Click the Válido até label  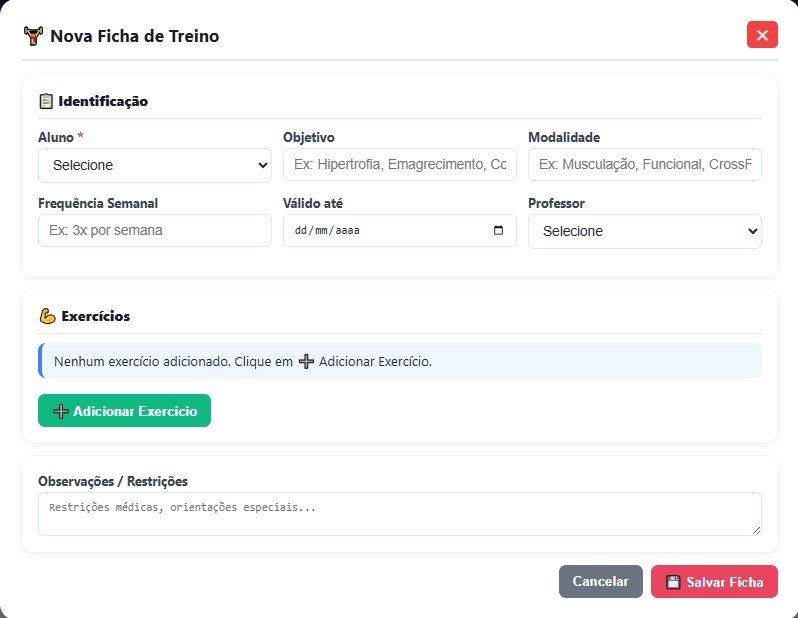312,204
